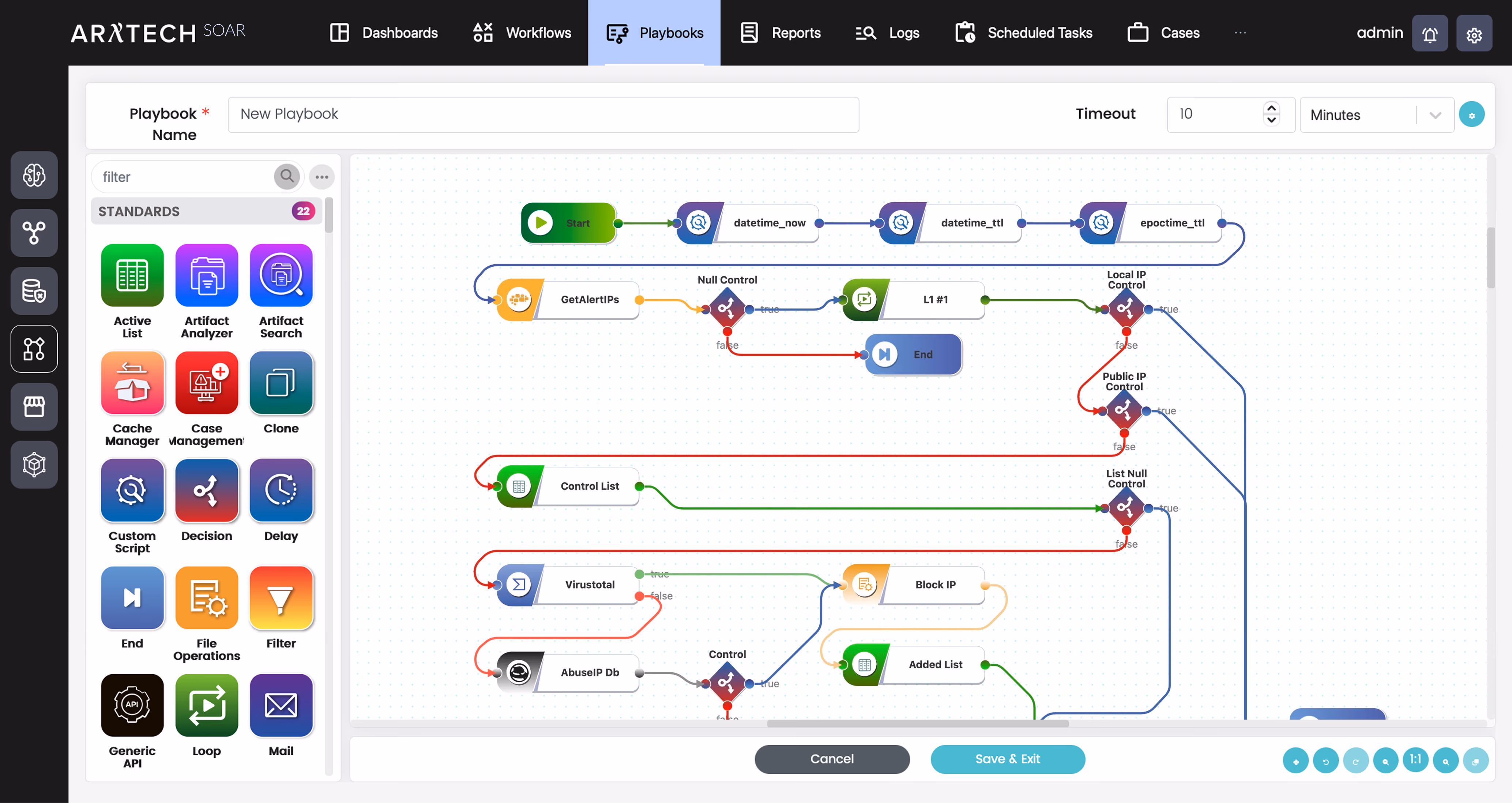Image resolution: width=1512 pixels, height=803 pixels.
Task: Open the Reports menu
Action: pos(781,33)
